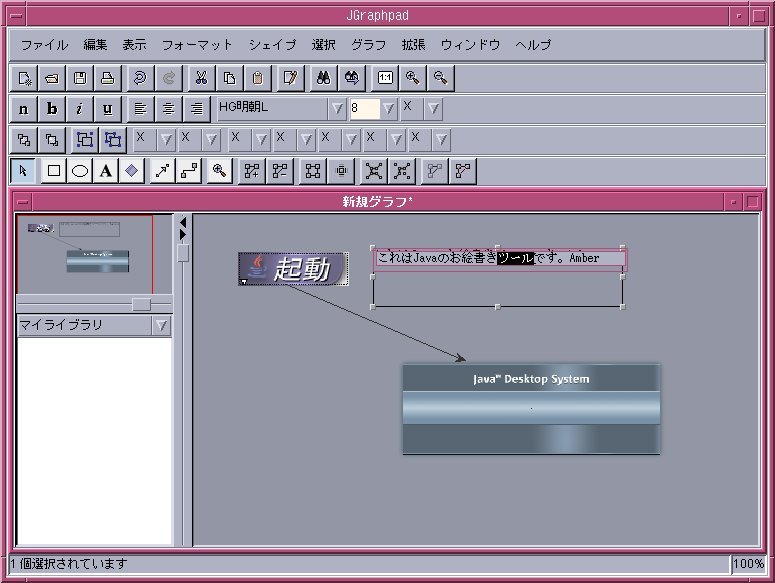
Task: Activate the text A tool
Action: [105, 171]
